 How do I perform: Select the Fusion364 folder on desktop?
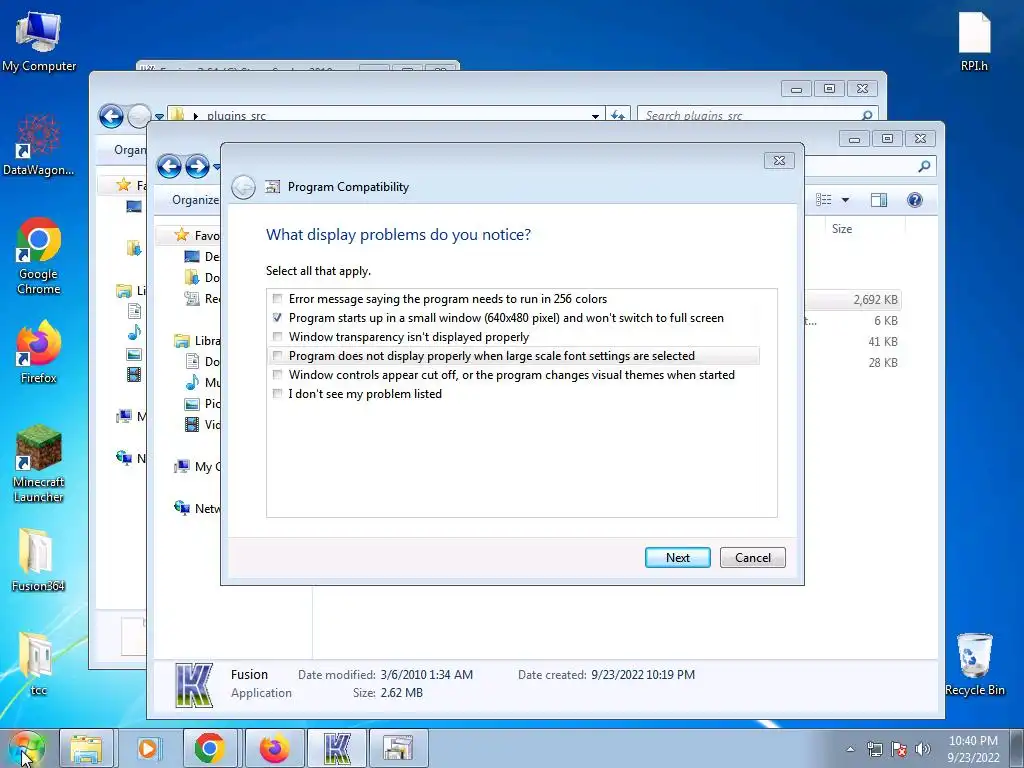coord(39,560)
